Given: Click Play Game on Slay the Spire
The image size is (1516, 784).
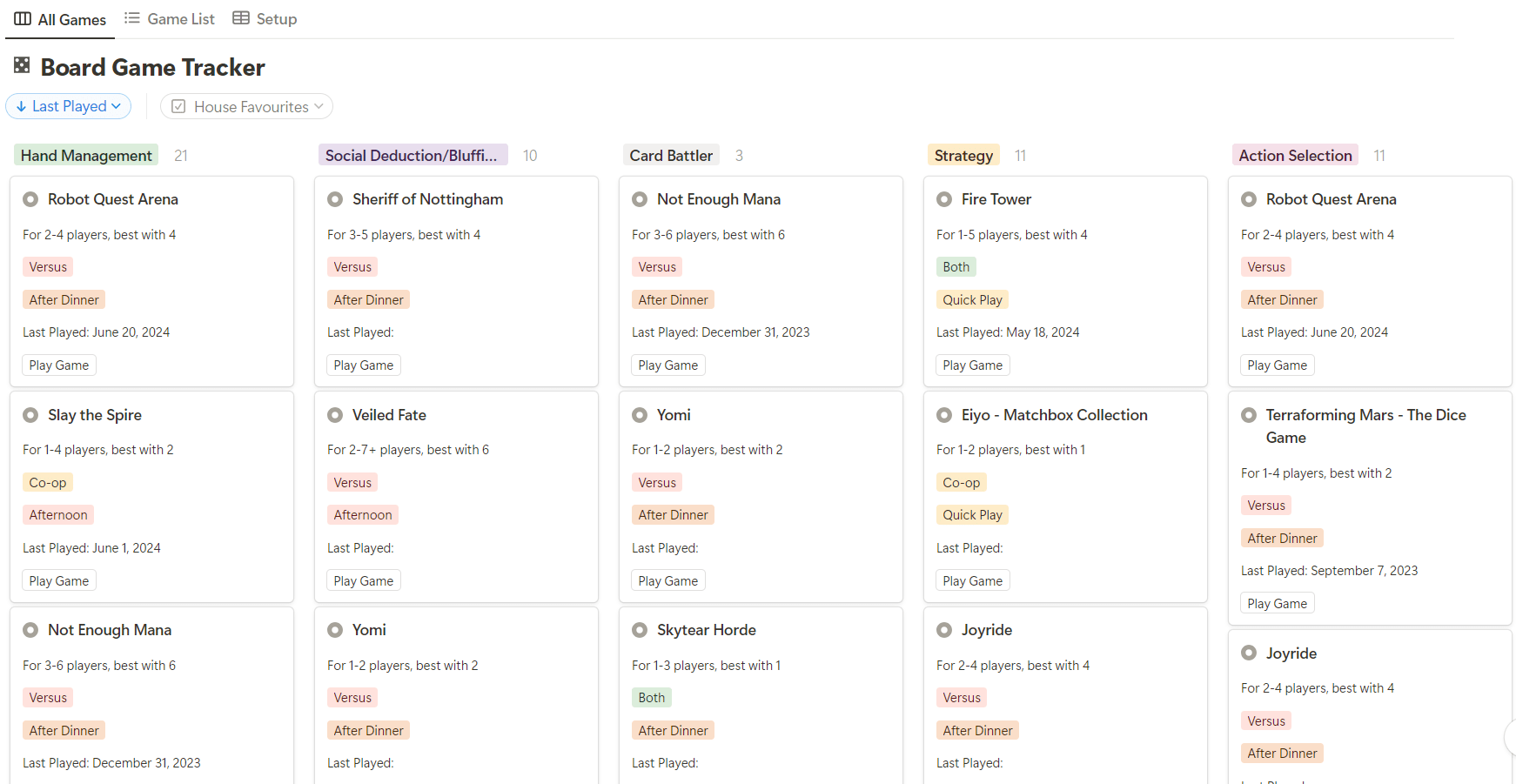Looking at the screenshot, I should pos(59,580).
